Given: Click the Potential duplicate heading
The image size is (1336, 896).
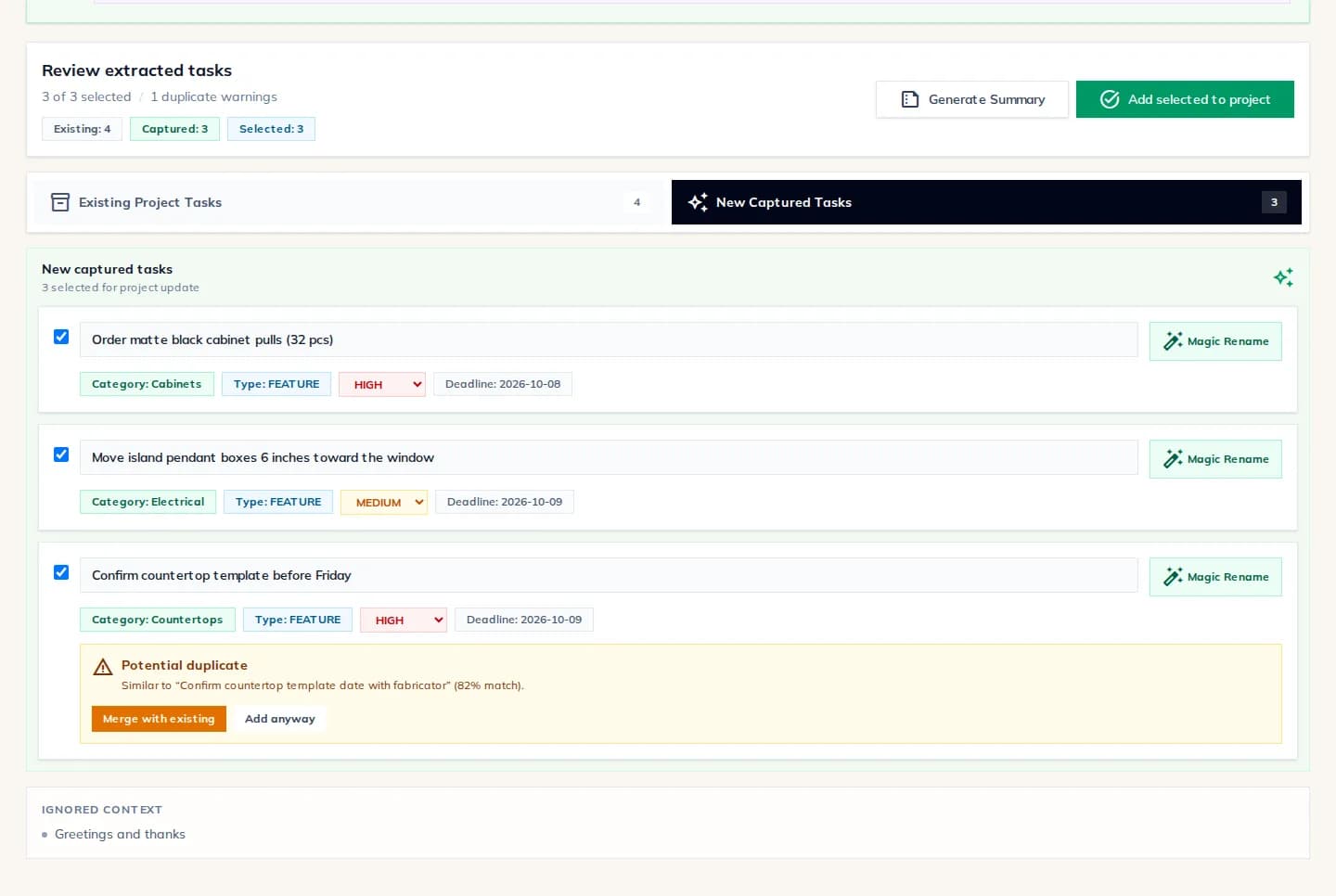Looking at the screenshot, I should point(185,665).
